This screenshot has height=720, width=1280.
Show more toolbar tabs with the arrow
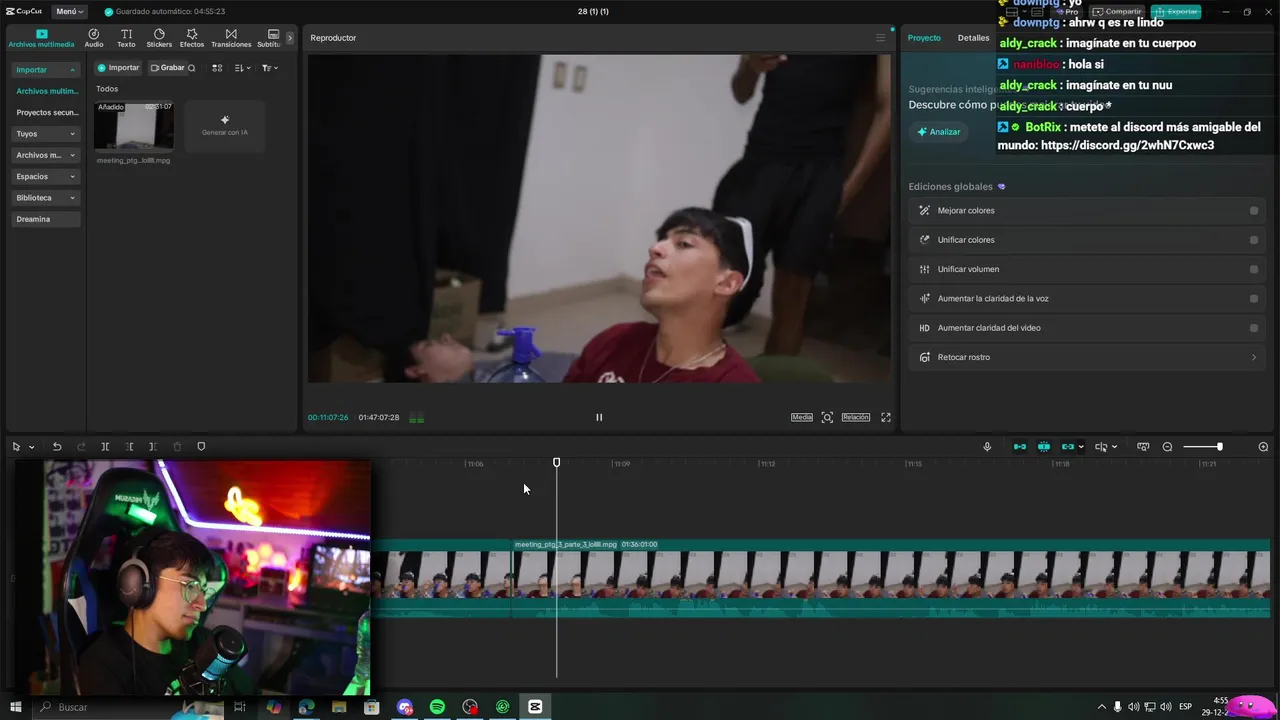pyautogui.click(x=290, y=38)
